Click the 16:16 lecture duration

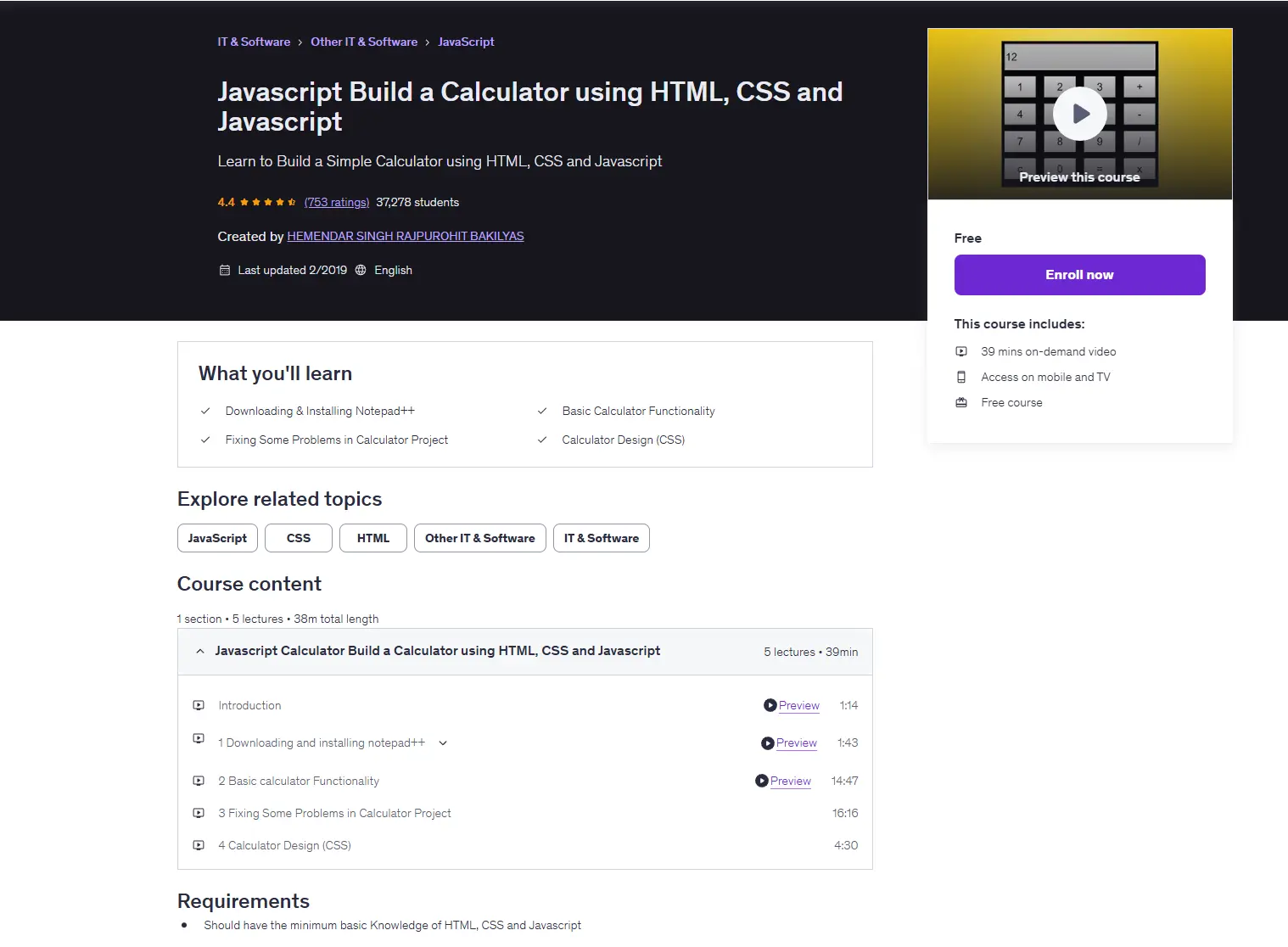pos(845,813)
